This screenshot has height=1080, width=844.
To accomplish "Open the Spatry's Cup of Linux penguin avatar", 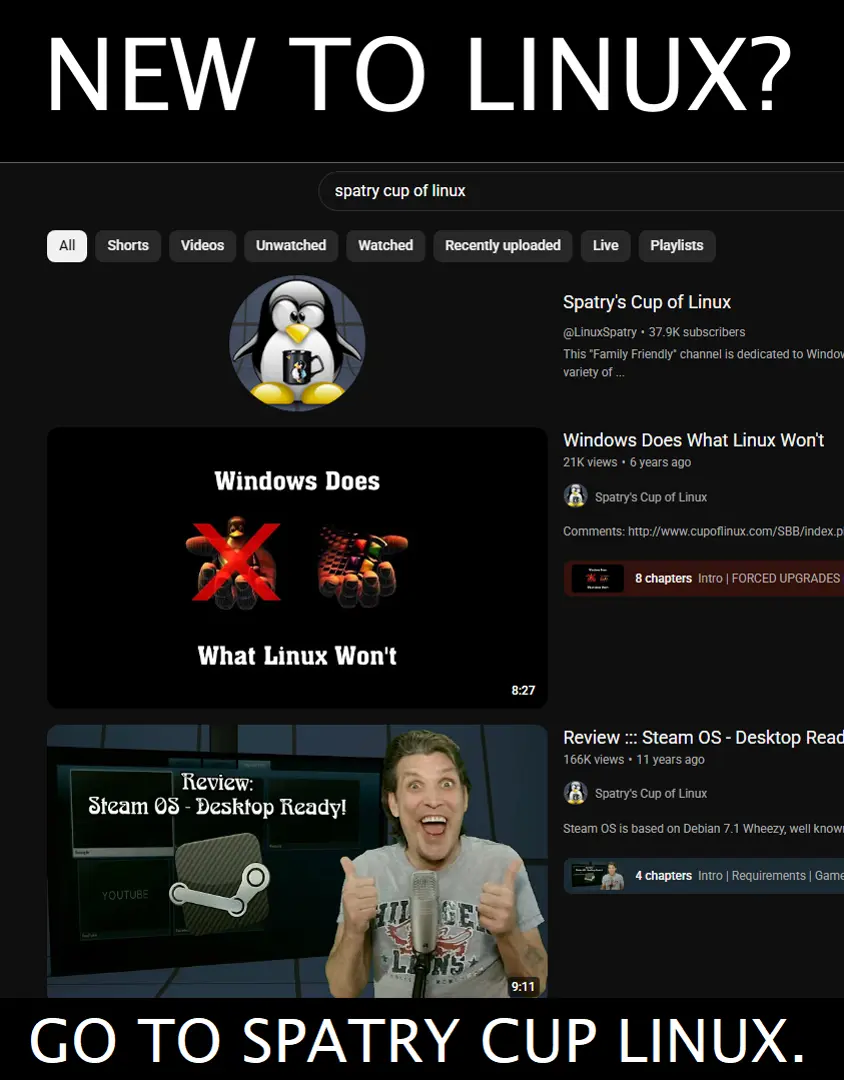I will (297, 343).
